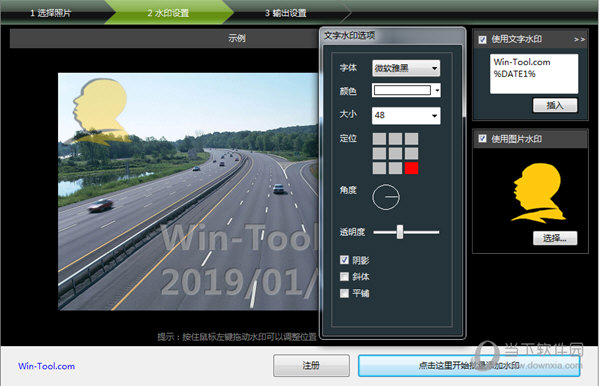
Task: Toggle the 阴影 shadow checkbox
Action: (x=344, y=260)
